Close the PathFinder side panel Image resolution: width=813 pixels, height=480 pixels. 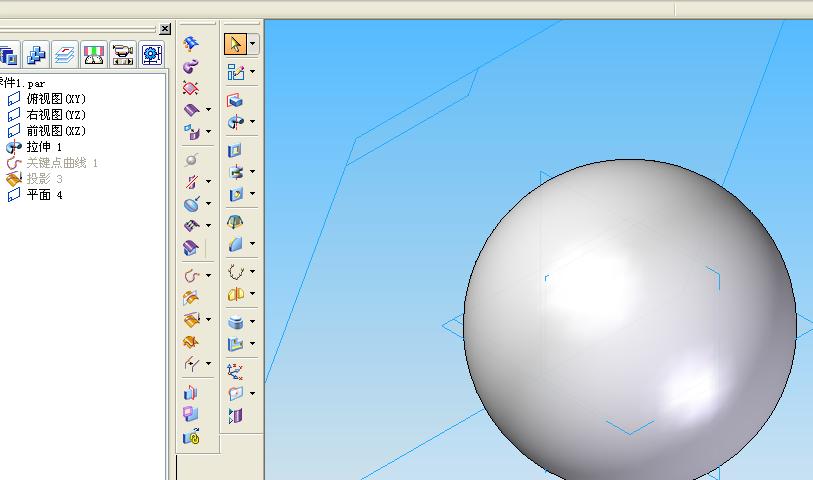click(165, 29)
